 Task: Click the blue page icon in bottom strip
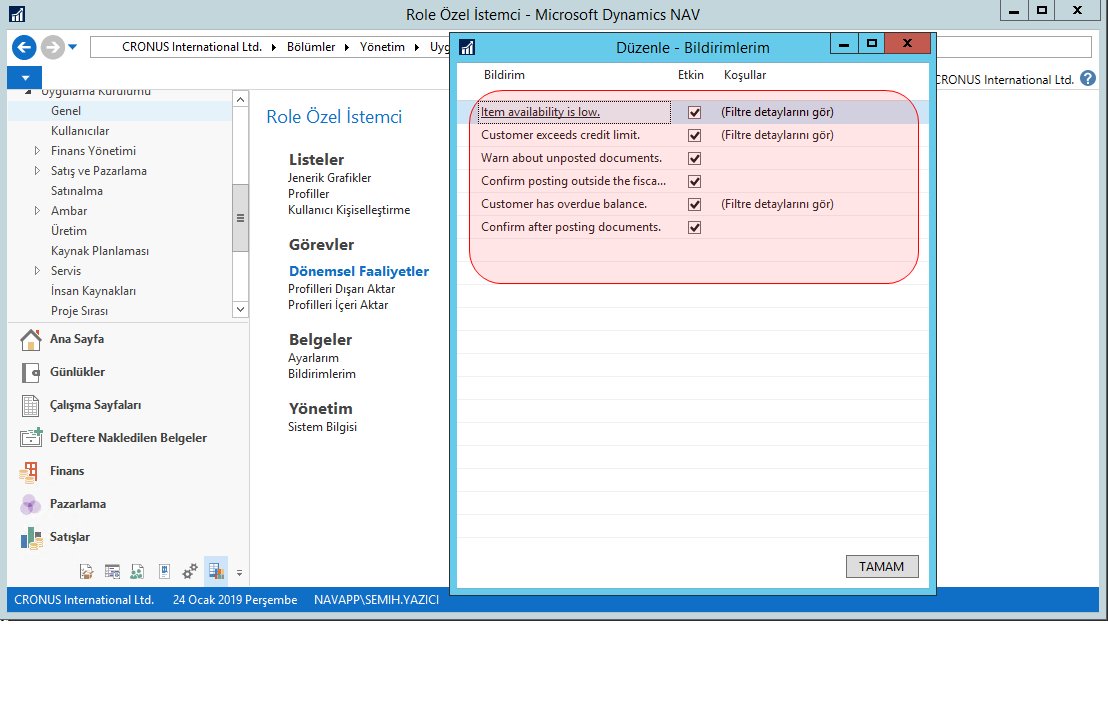(x=164, y=571)
